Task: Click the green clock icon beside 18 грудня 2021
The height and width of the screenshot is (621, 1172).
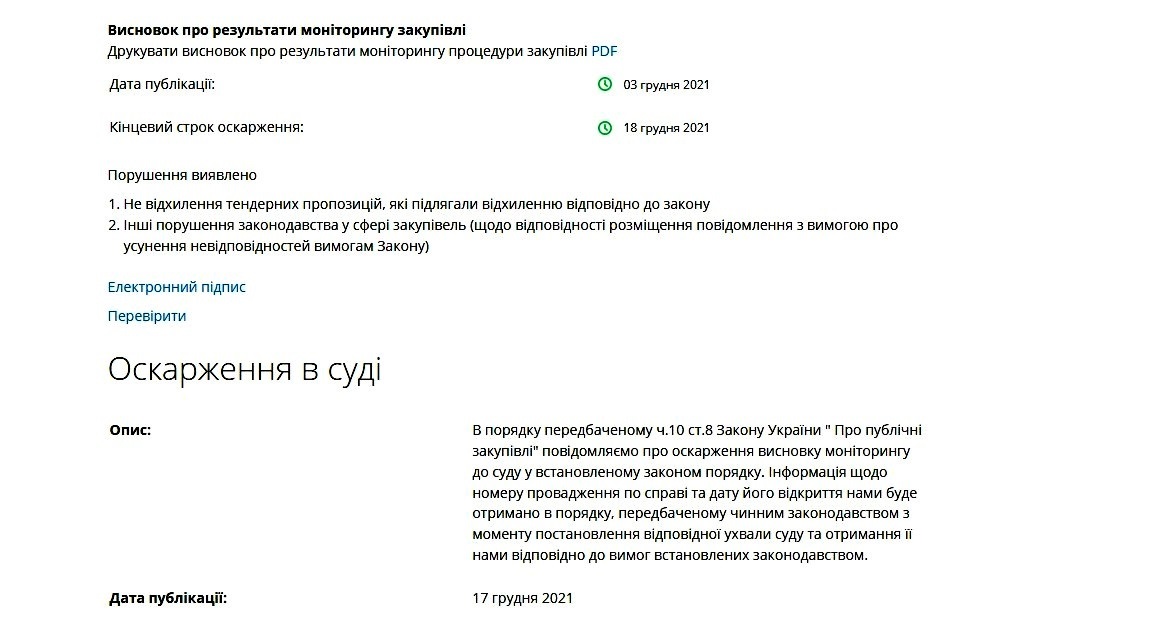Action: point(605,128)
